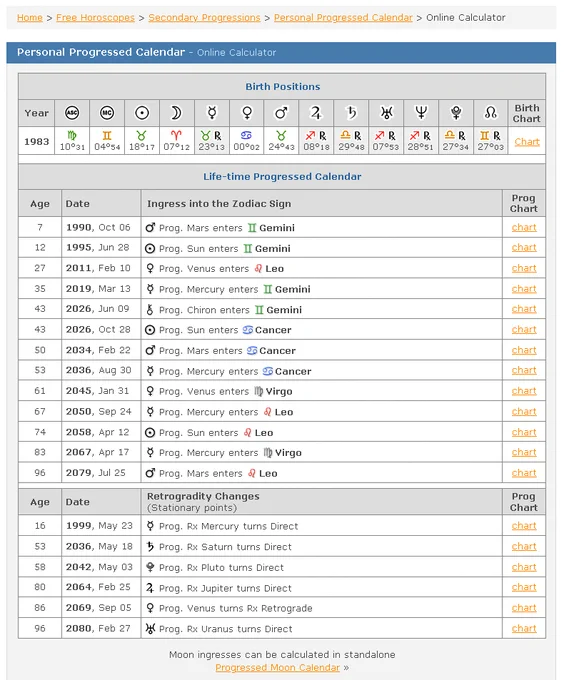
Task: Click Virgo glyph in 2045 Jan 31 row
Action: (258, 392)
